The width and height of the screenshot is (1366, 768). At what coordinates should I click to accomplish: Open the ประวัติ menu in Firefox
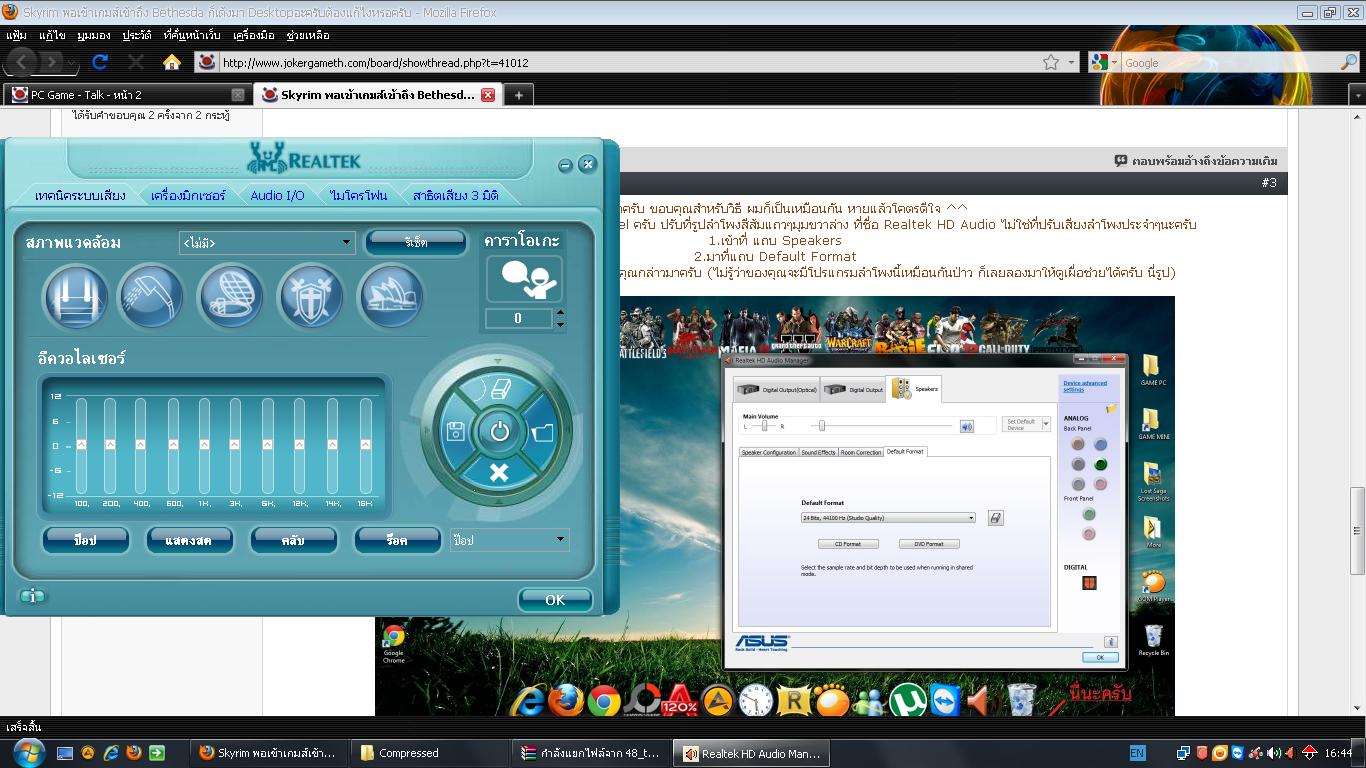point(137,35)
